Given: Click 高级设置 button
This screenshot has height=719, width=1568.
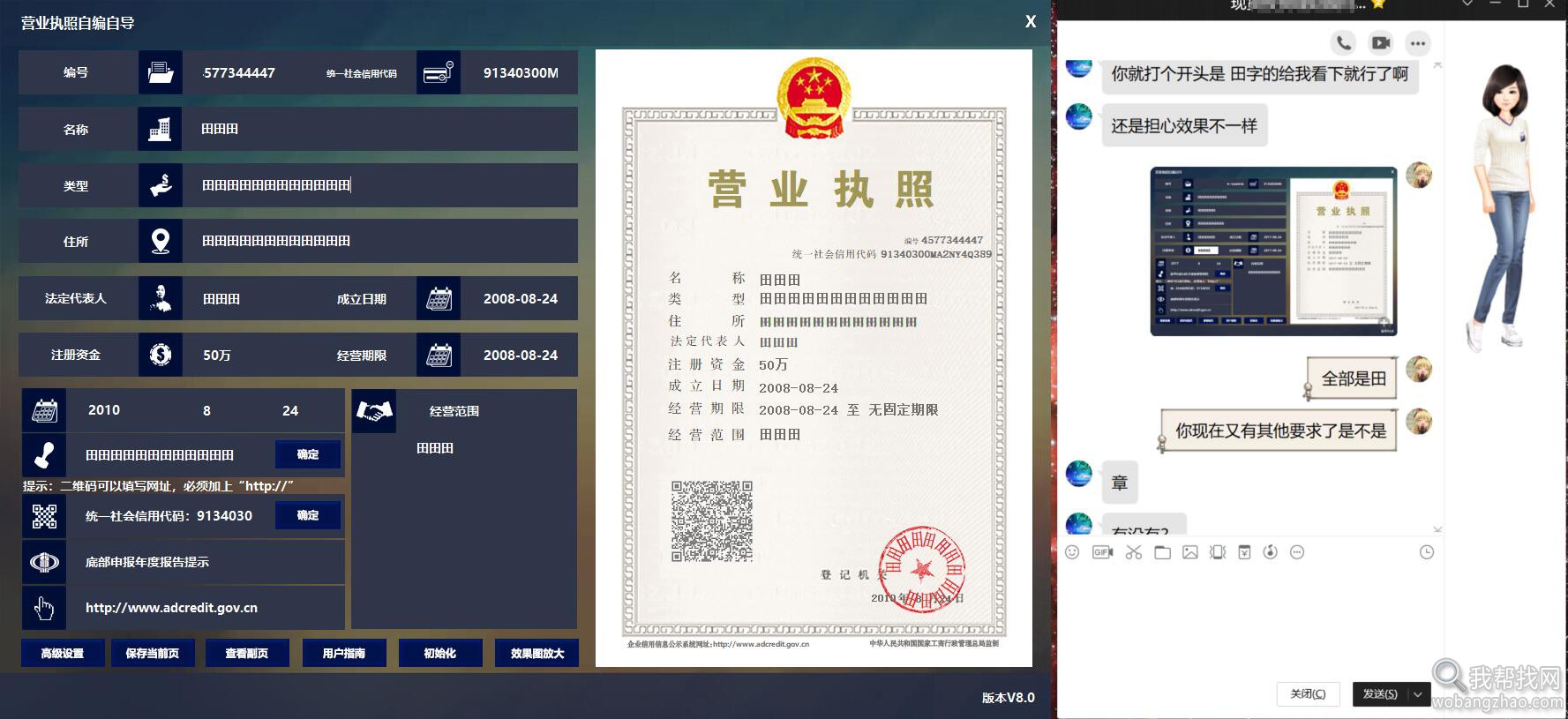Looking at the screenshot, I should point(63,653).
